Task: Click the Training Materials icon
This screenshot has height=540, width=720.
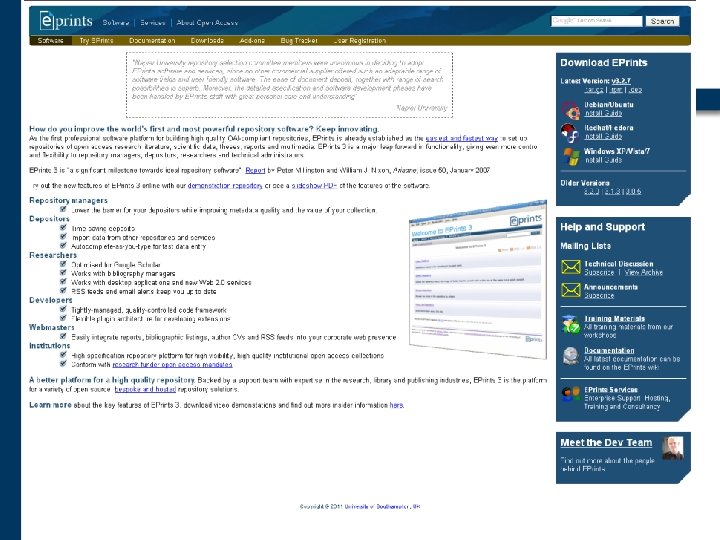Action: coord(571,325)
